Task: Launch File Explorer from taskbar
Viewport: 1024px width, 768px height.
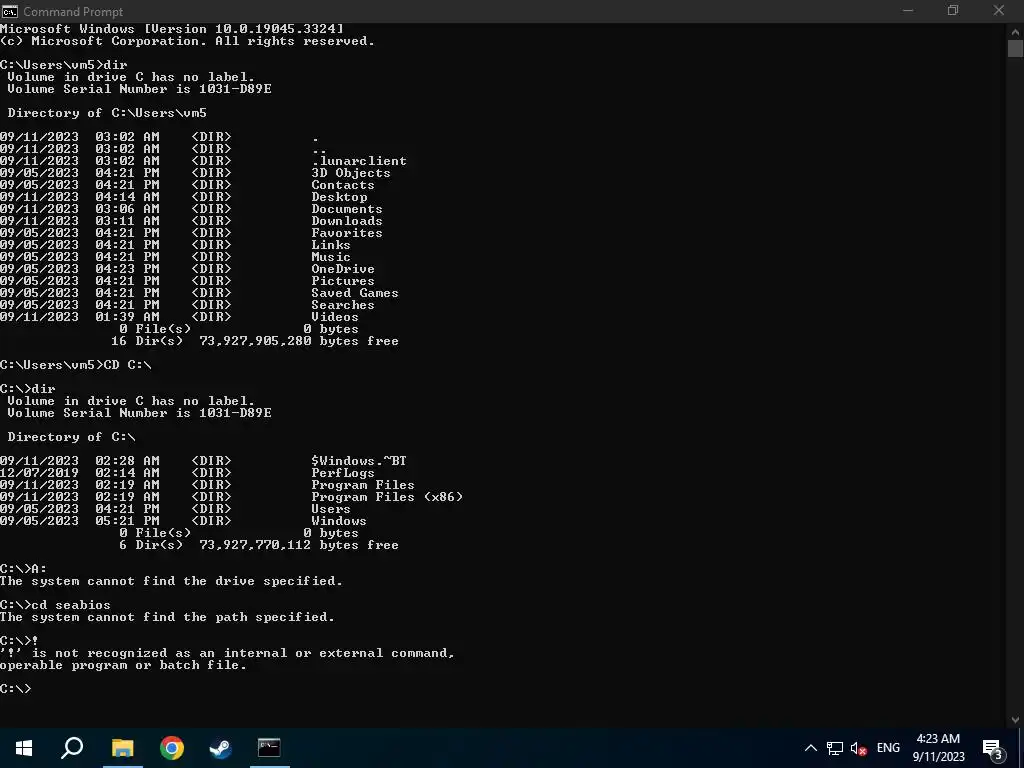Action: 122,748
